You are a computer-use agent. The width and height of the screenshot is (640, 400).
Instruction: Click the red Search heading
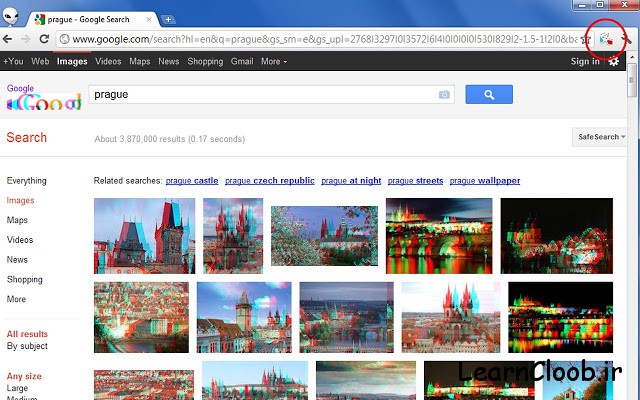click(x=27, y=138)
